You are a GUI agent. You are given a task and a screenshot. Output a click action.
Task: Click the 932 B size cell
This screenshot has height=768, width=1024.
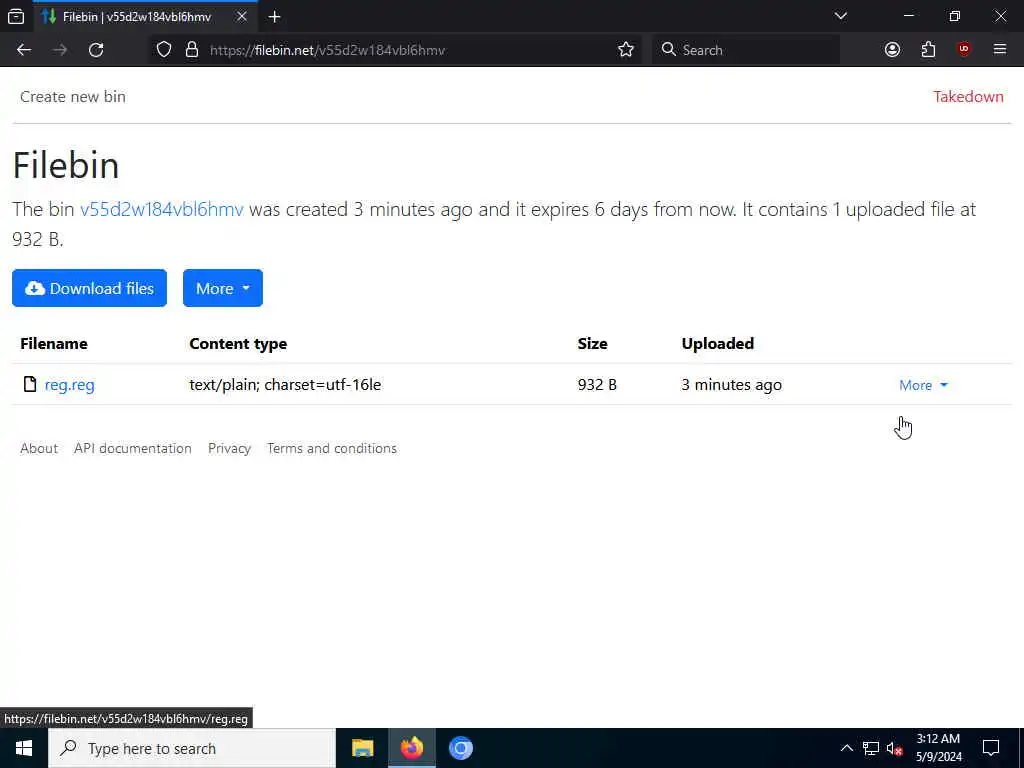click(597, 385)
